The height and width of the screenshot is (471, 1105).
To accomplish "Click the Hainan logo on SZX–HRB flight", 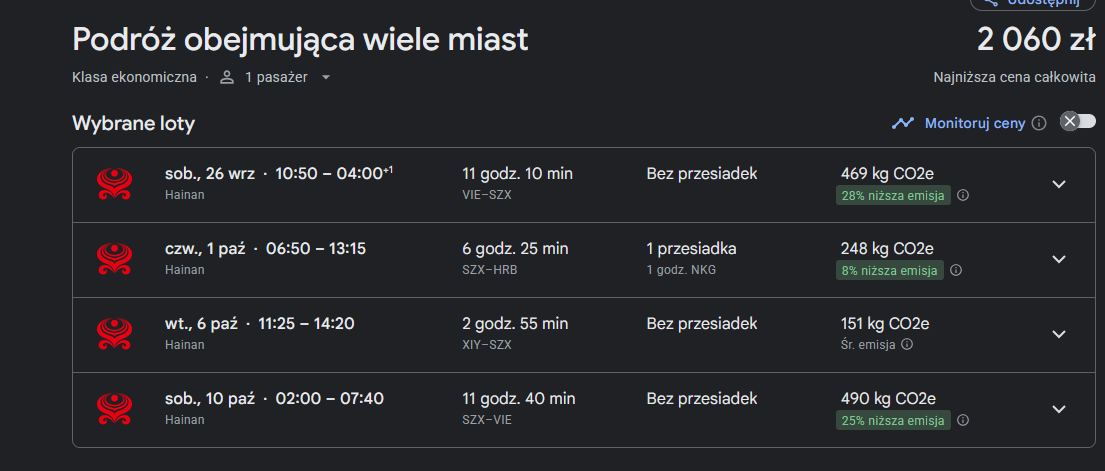I will (114, 259).
